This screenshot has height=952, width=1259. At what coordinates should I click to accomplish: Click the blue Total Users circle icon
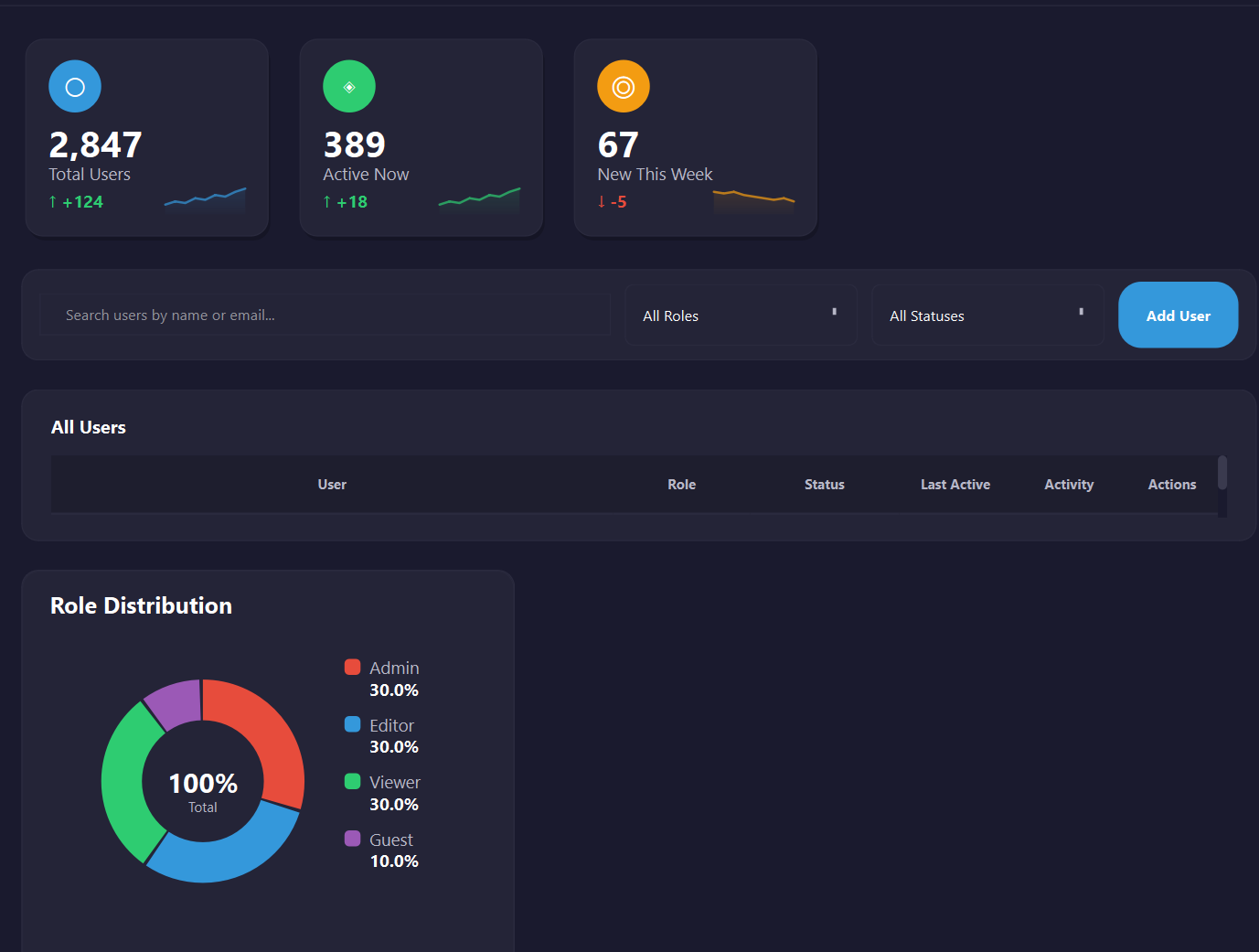coord(74,86)
